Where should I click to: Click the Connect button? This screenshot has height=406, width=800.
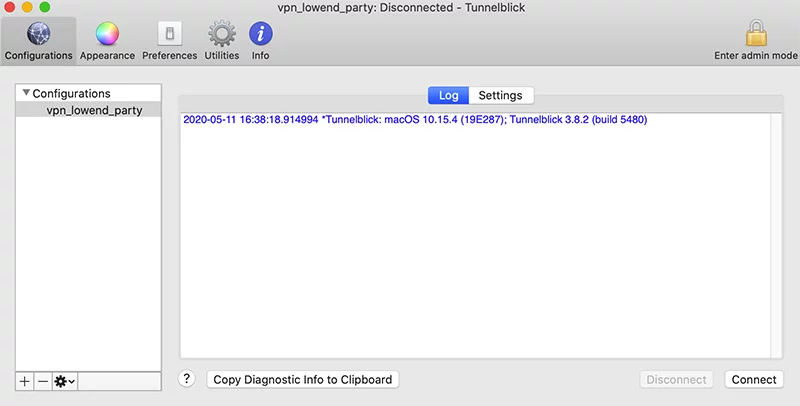754,379
